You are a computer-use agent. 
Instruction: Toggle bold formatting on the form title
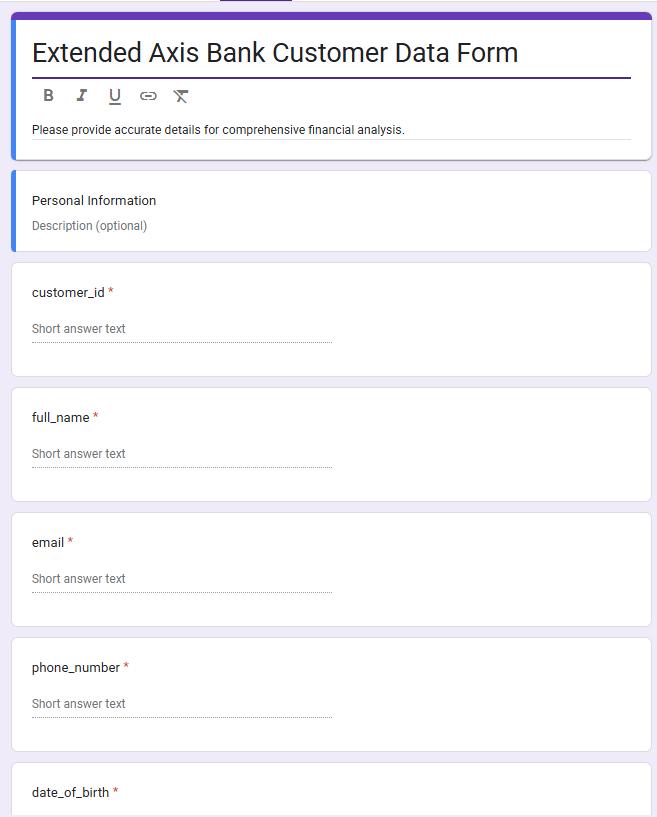(48, 96)
